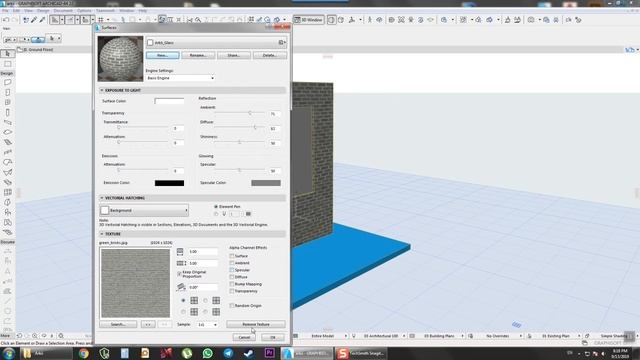Screen dimensions: 640x360
Task: Click the New... surface button
Action: pos(162,55)
